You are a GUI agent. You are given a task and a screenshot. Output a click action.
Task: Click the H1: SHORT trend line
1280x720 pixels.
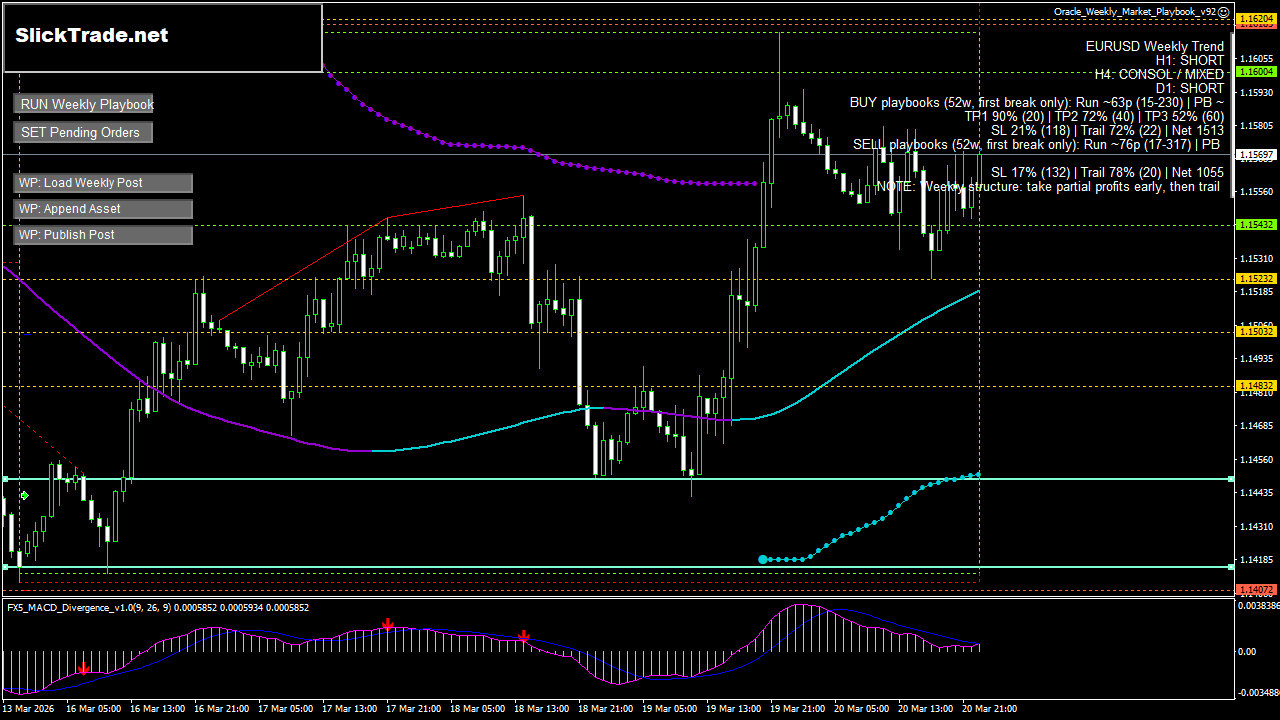(x=1189, y=61)
